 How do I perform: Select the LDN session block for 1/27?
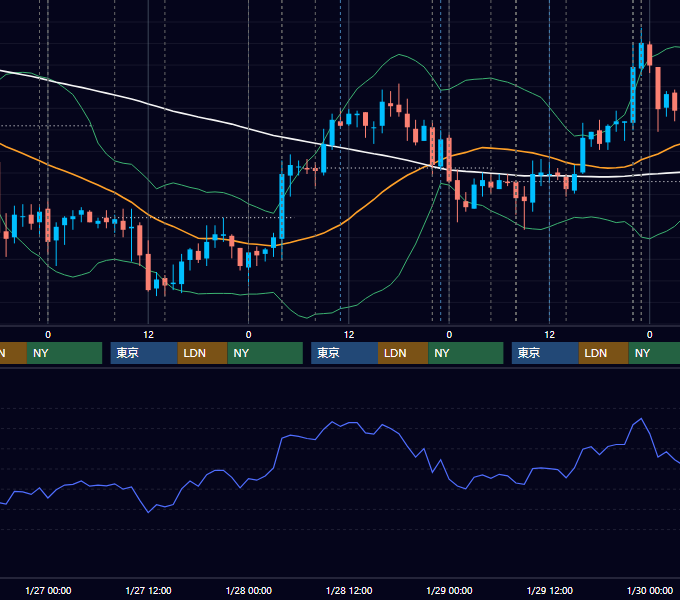(203, 353)
